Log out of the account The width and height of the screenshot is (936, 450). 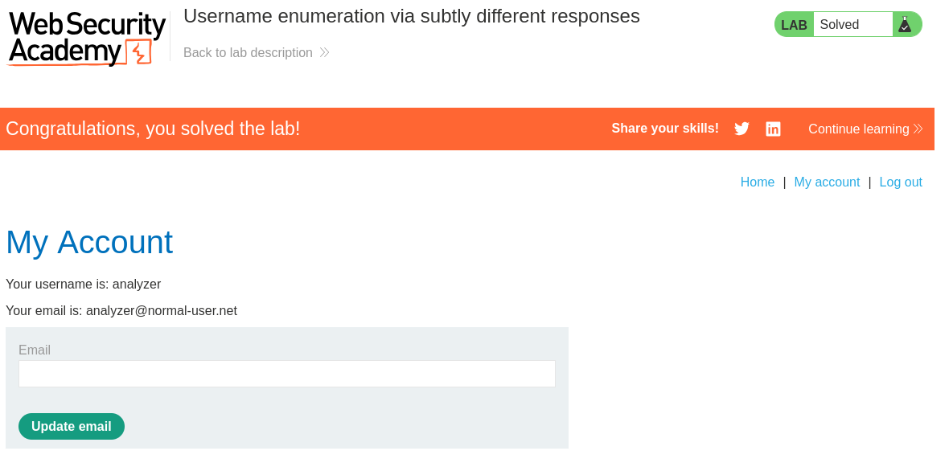[x=900, y=182]
